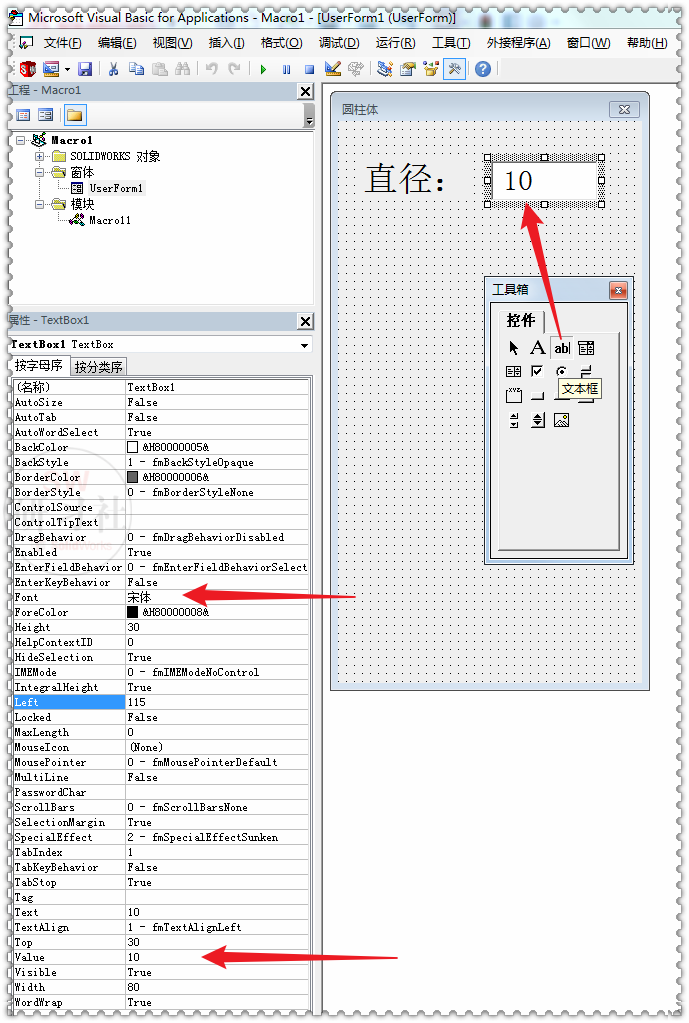689x1023 pixels.
Task: Click the Paste toolbar icon
Action: click(159, 69)
